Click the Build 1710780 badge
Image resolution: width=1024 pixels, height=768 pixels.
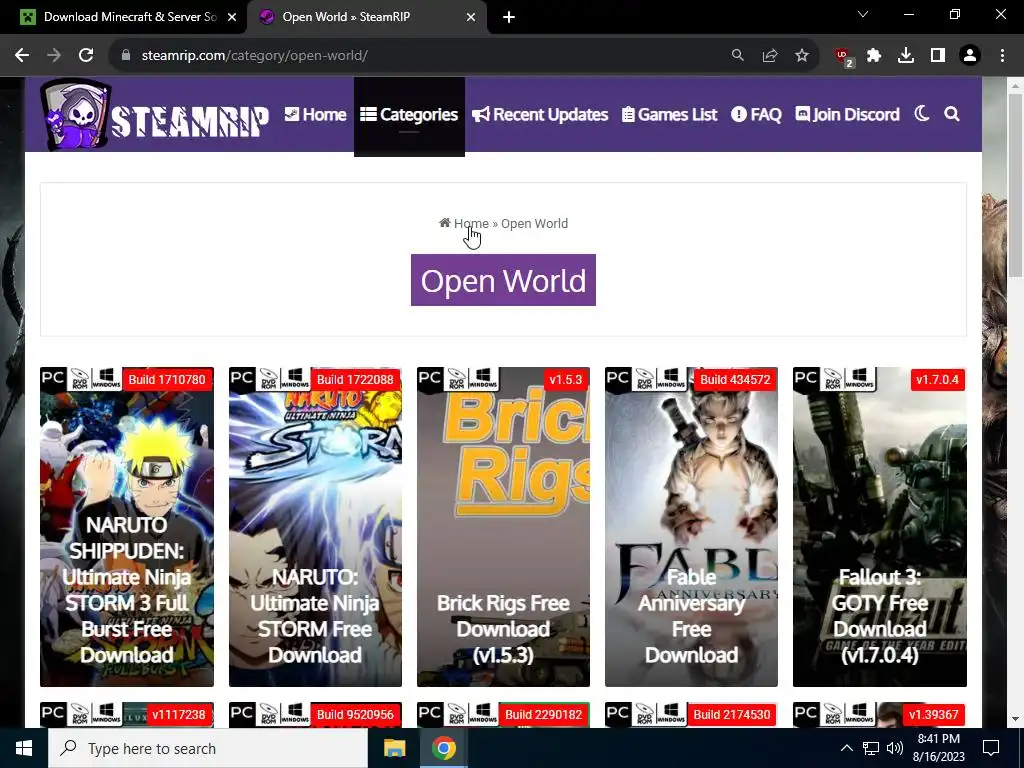(167, 379)
